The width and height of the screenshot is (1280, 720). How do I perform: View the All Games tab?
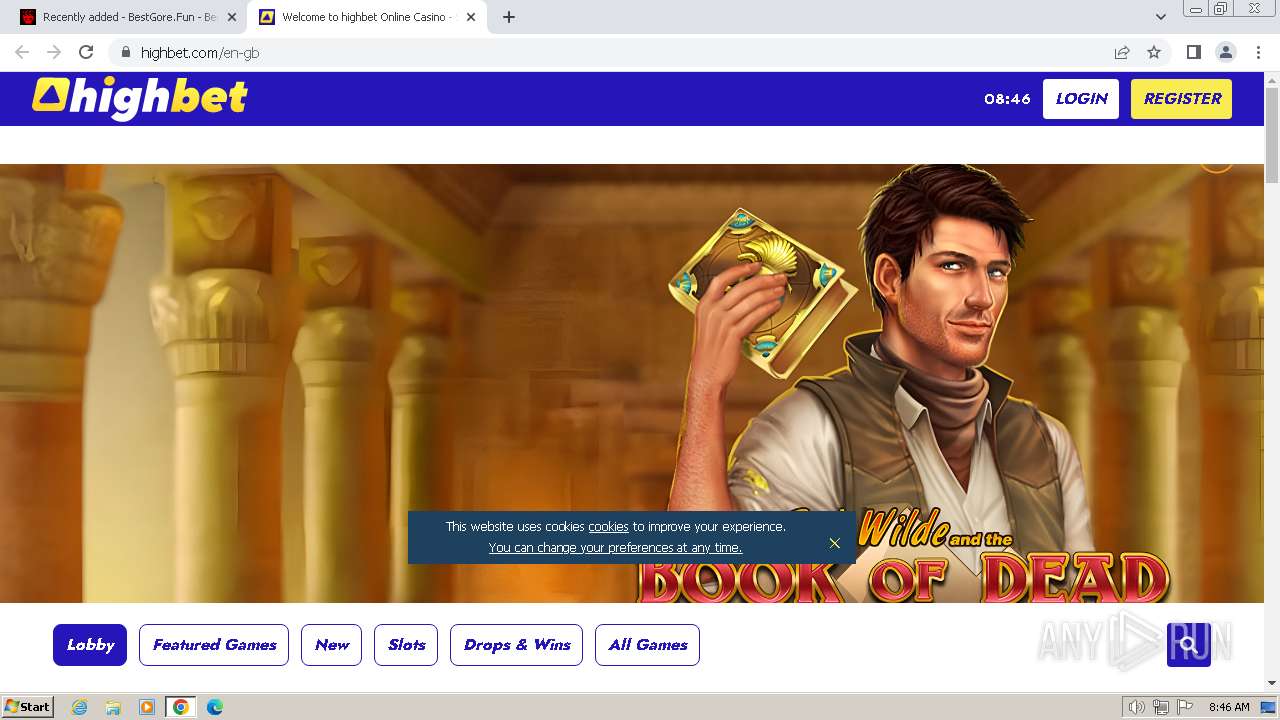click(647, 645)
